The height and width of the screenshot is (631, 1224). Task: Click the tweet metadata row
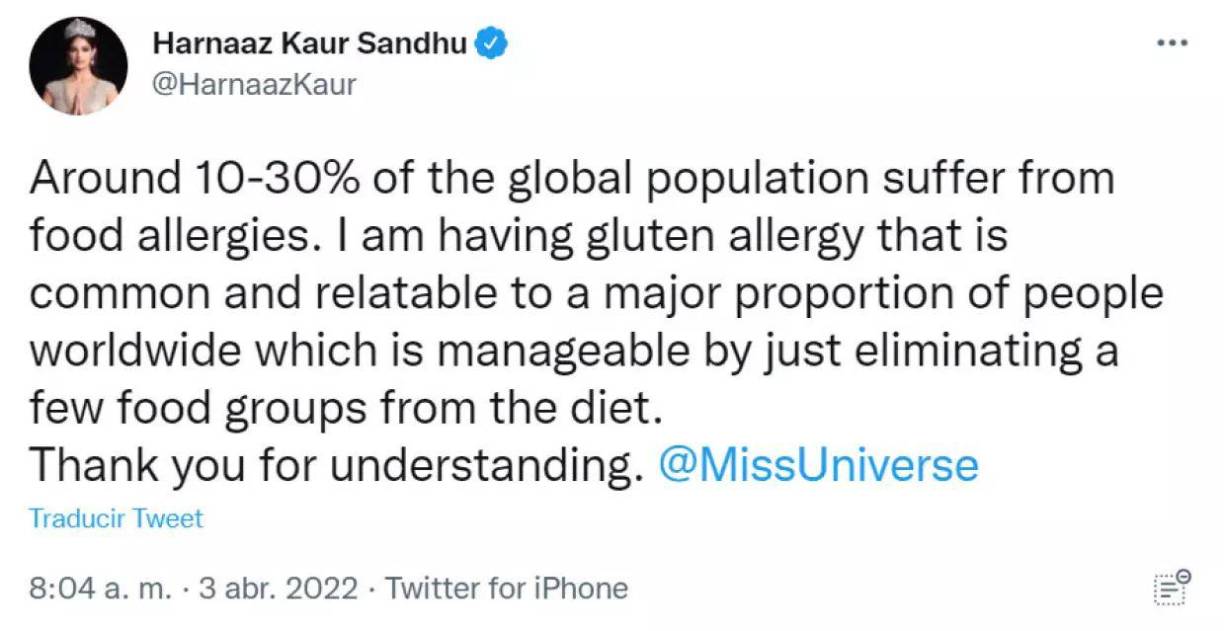pyautogui.click(x=330, y=588)
